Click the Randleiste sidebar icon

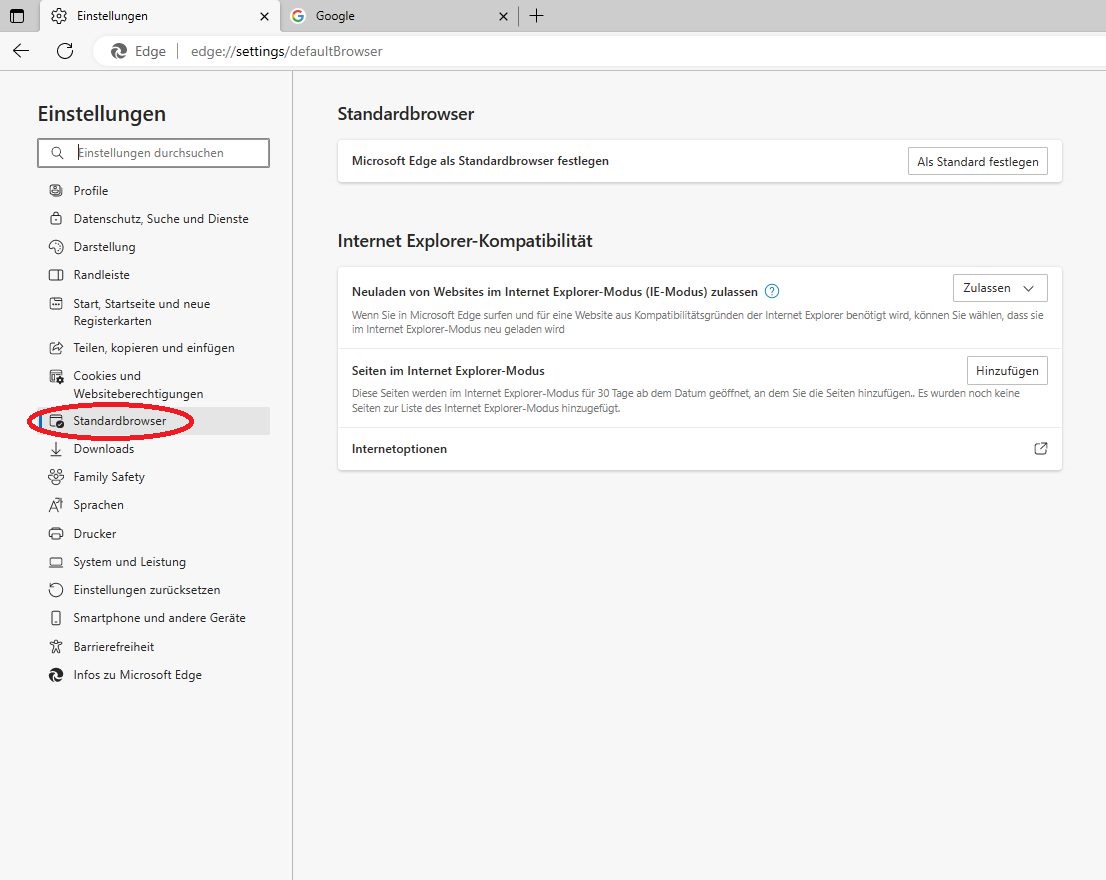point(56,275)
